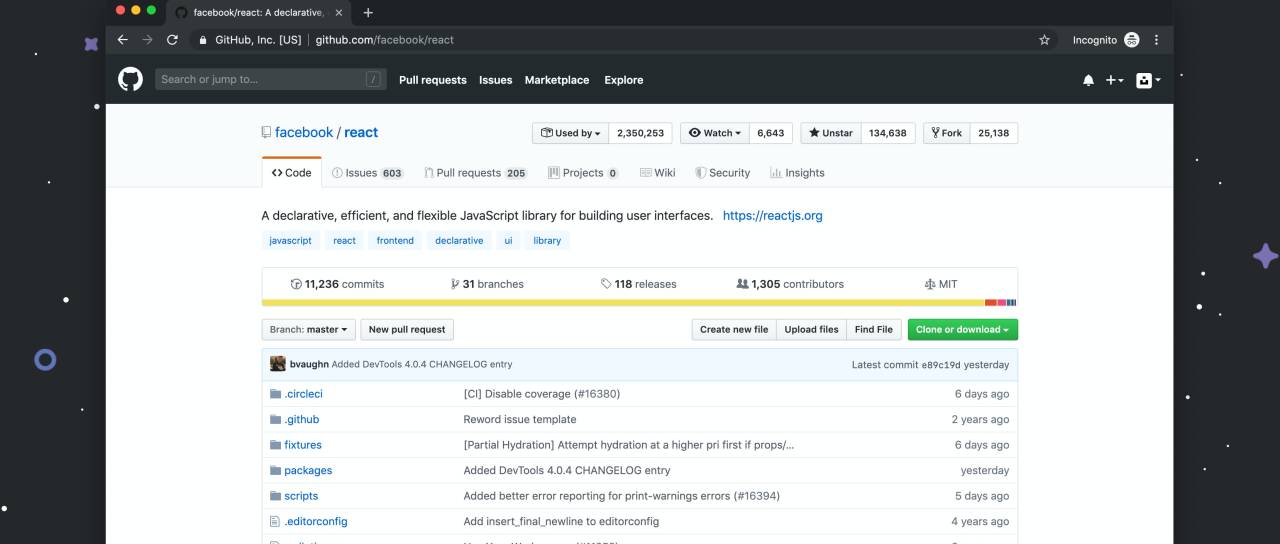The image size is (1280, 544).
Task: Open new tab with plus icon
Action: coord(368,12)
